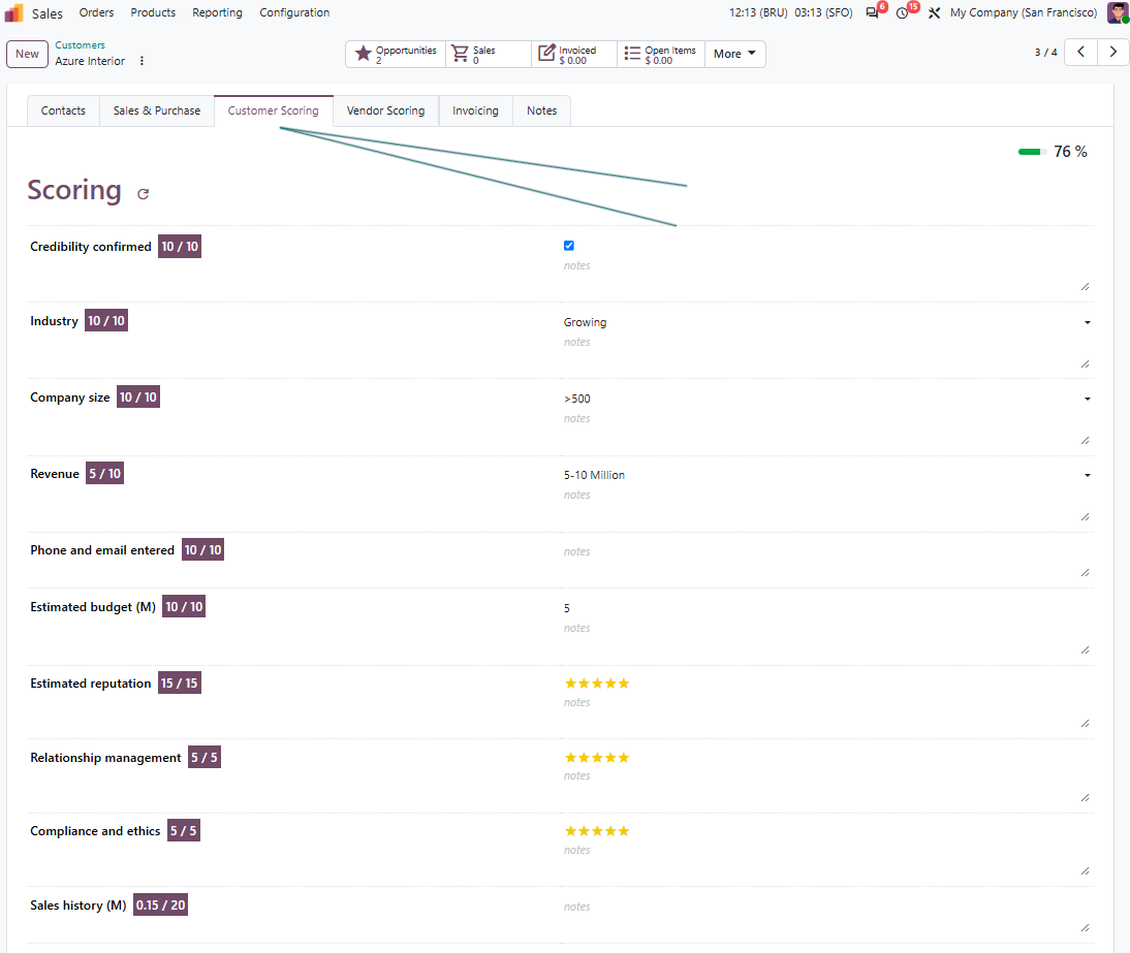Follow the Customers breadcrumb link
Viewport: 1130px width, 953px height.
[80, 45]
